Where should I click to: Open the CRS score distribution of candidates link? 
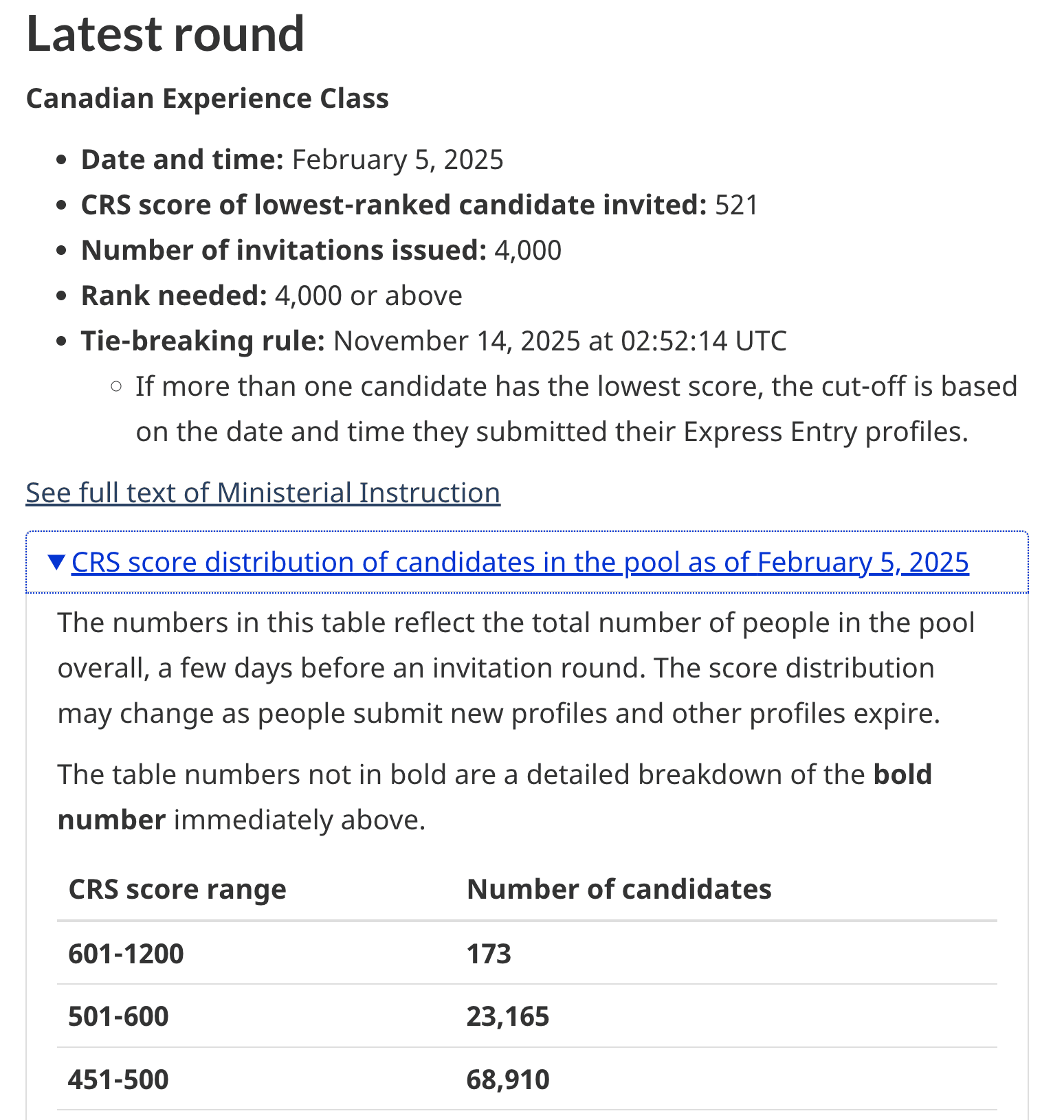tap(520, 562)
